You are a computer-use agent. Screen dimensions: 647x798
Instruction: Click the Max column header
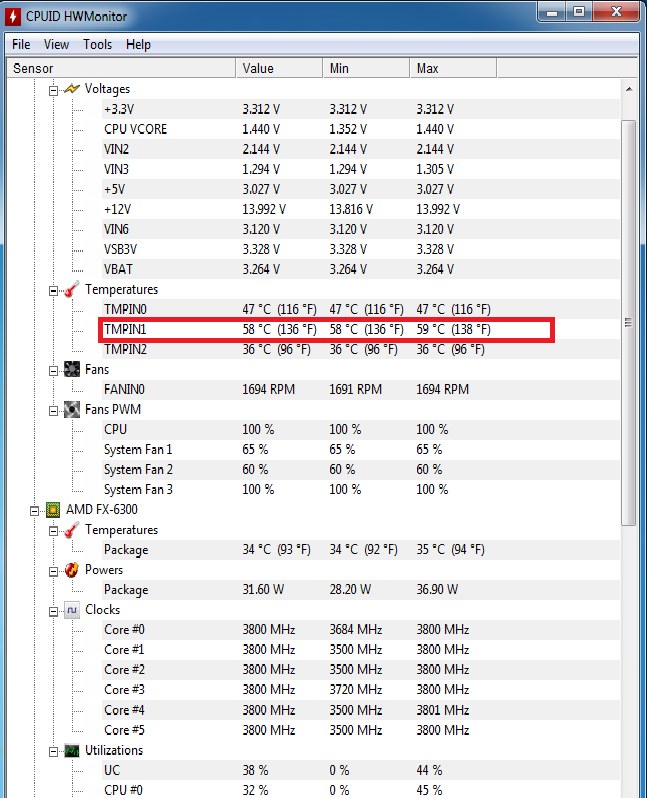[454, 68]
